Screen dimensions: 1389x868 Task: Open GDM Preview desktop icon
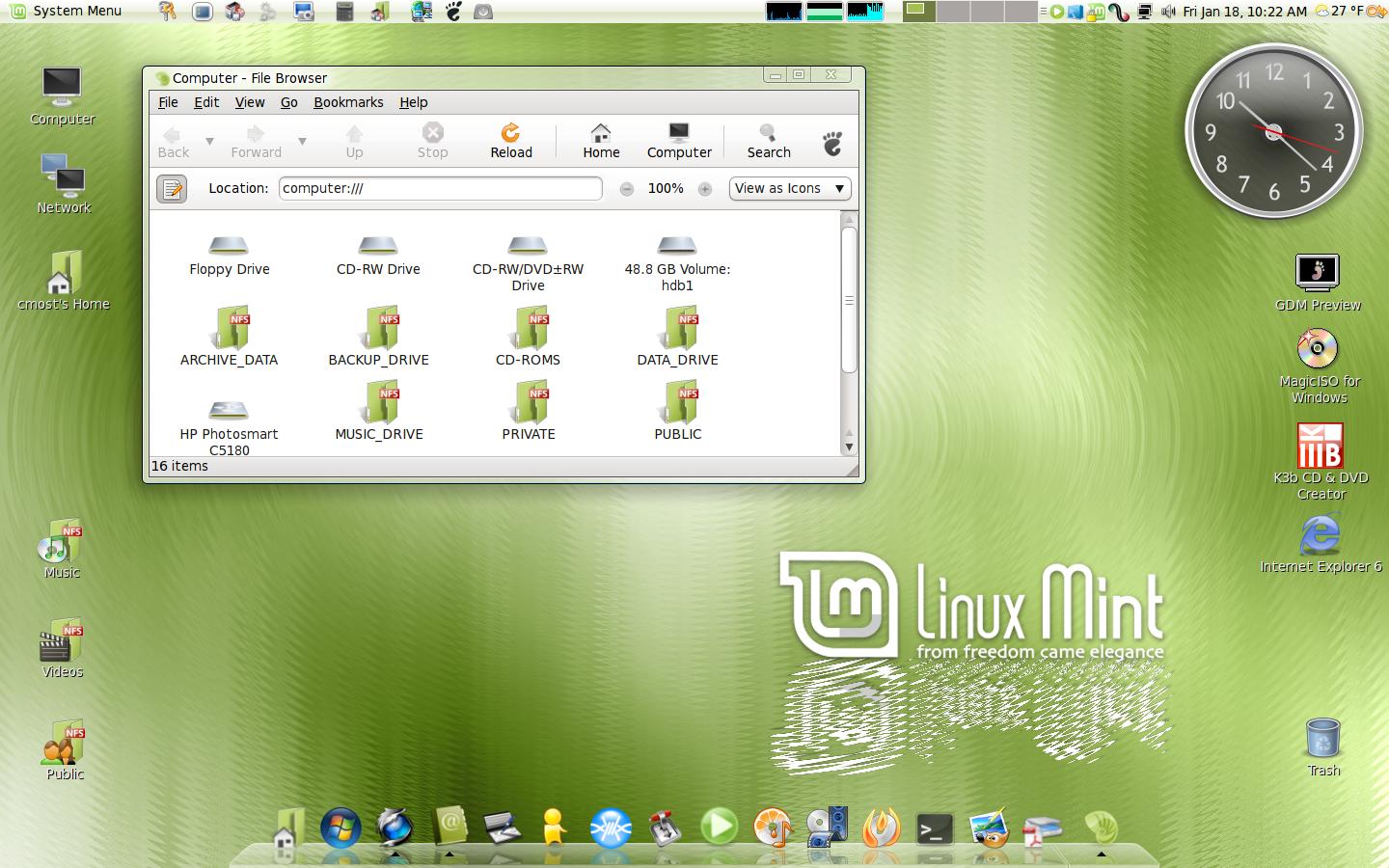[1318, 283]
